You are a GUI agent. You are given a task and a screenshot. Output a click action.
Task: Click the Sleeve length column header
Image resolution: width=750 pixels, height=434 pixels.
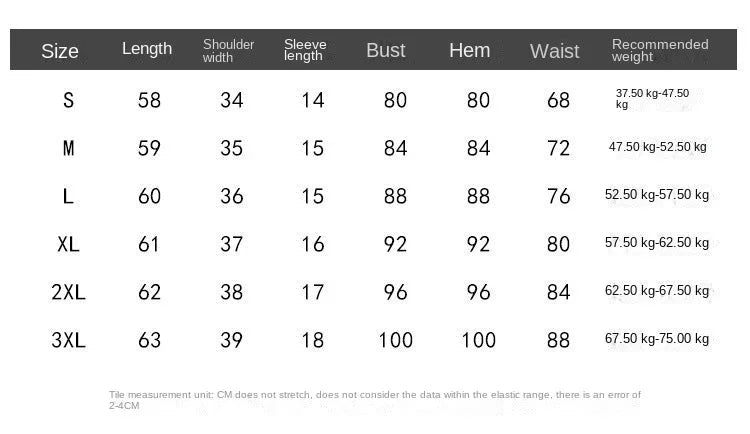tap(305, 50)
